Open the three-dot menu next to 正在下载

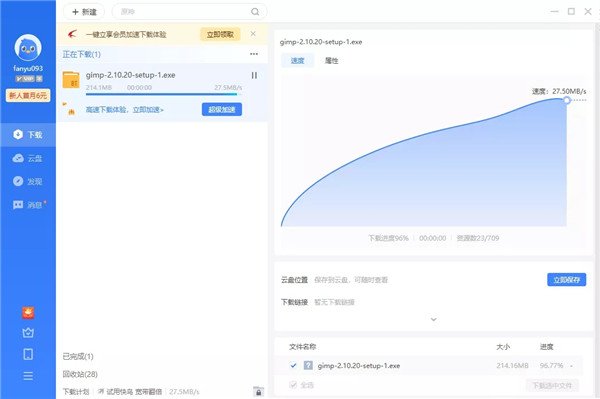[254, 54]
